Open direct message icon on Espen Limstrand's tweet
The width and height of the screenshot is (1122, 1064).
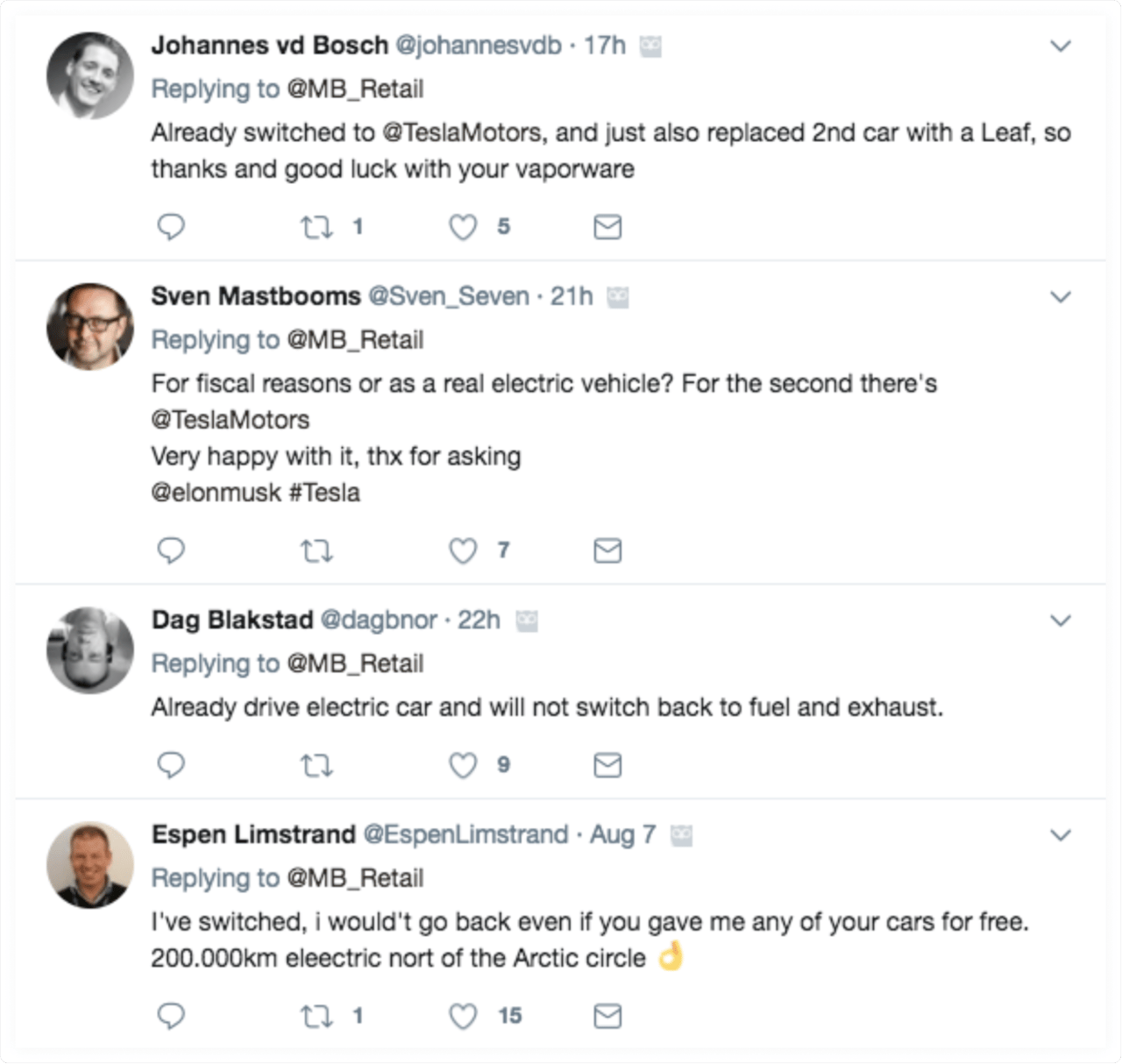tap(607, 1017)
